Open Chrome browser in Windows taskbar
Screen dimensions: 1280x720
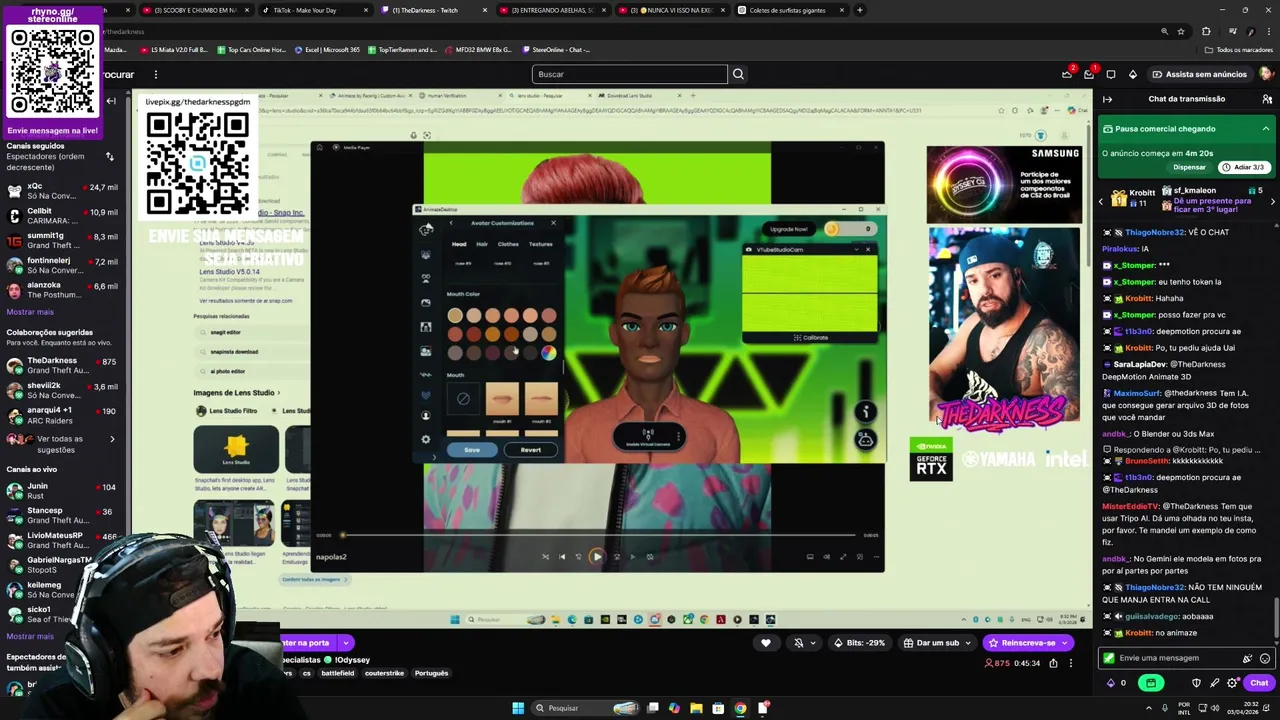tap(740, 708)
